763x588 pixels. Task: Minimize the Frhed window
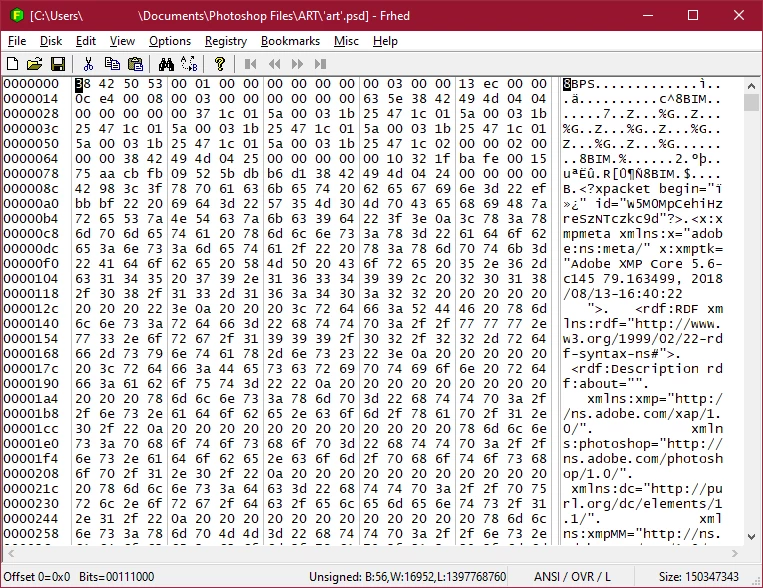pyautogui.click(x=648, y=16)
